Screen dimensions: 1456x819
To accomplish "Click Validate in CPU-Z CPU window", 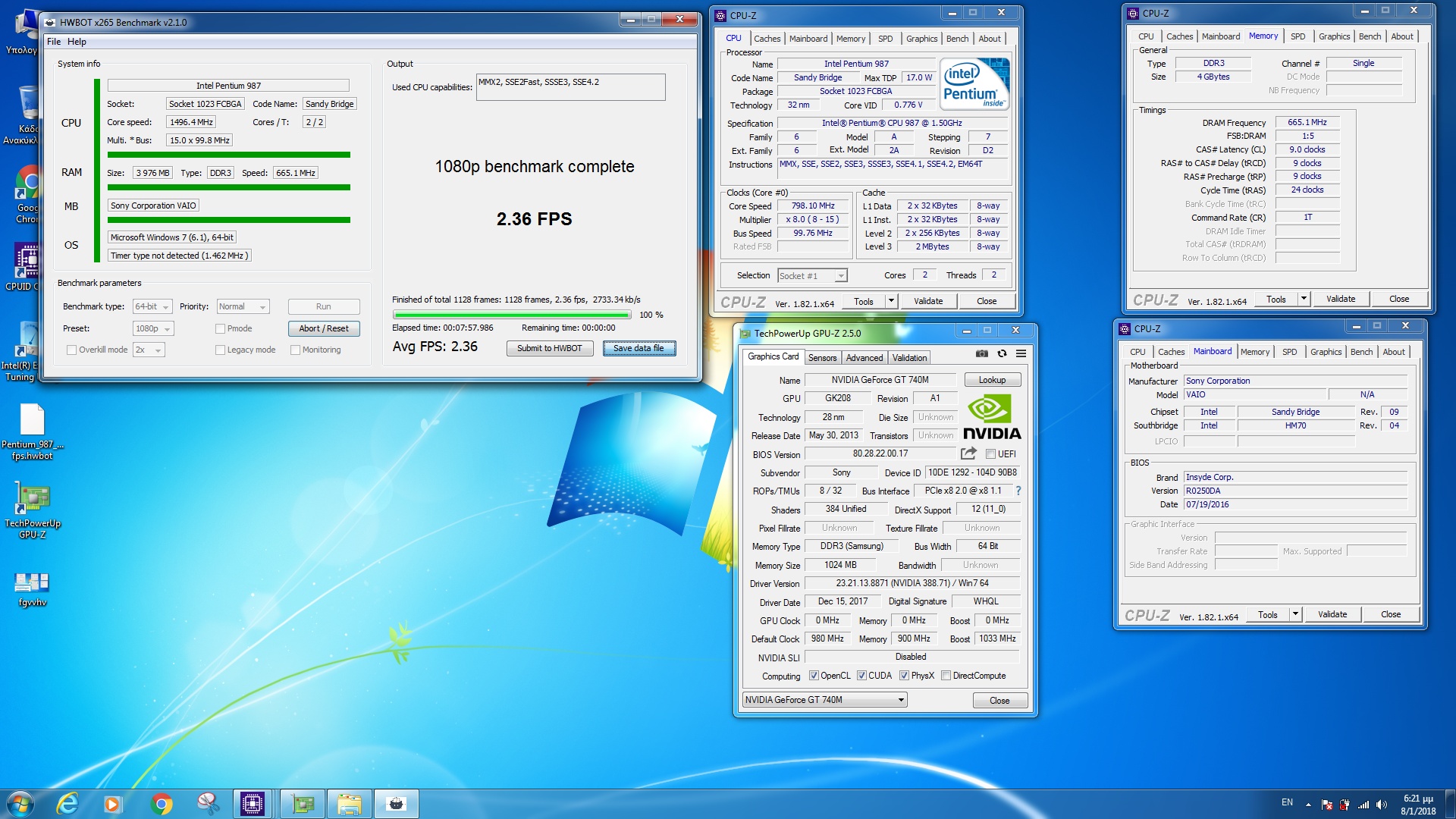I will pos(928,301).
